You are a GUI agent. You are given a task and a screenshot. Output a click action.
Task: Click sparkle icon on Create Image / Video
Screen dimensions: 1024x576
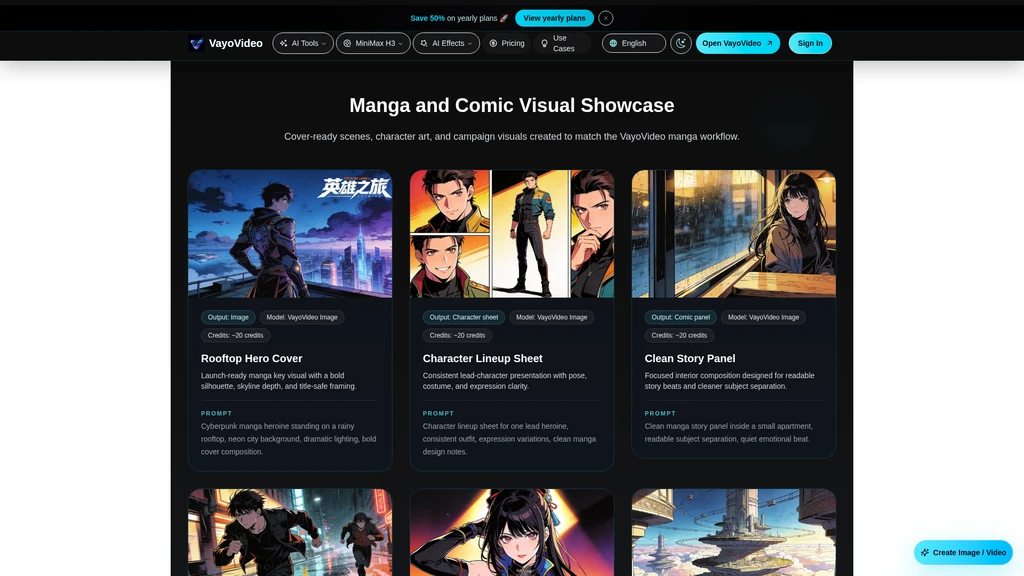(x=925, y=552)
